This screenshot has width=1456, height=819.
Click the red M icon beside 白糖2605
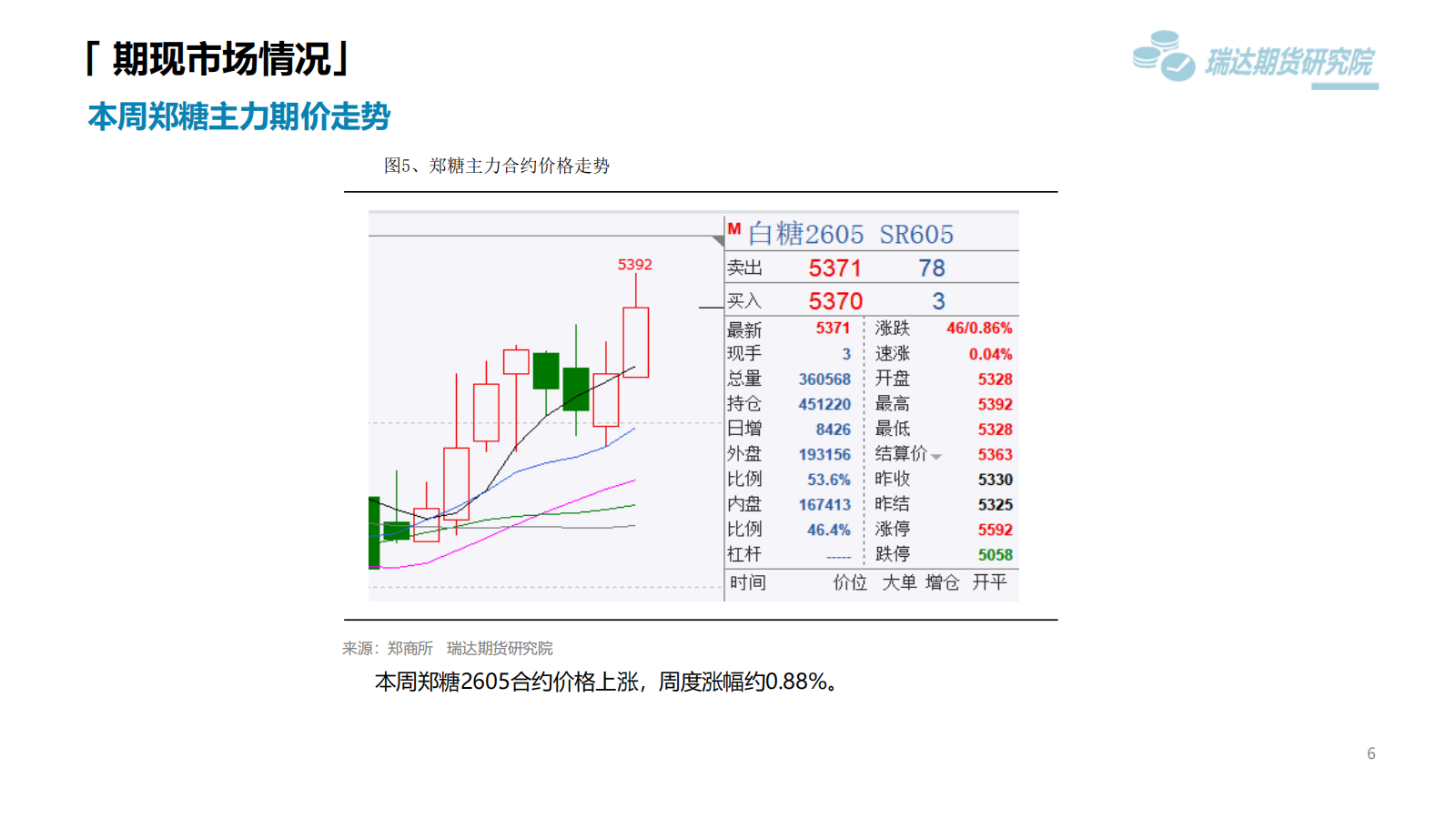pyautogui.click(x=734, y=229)
